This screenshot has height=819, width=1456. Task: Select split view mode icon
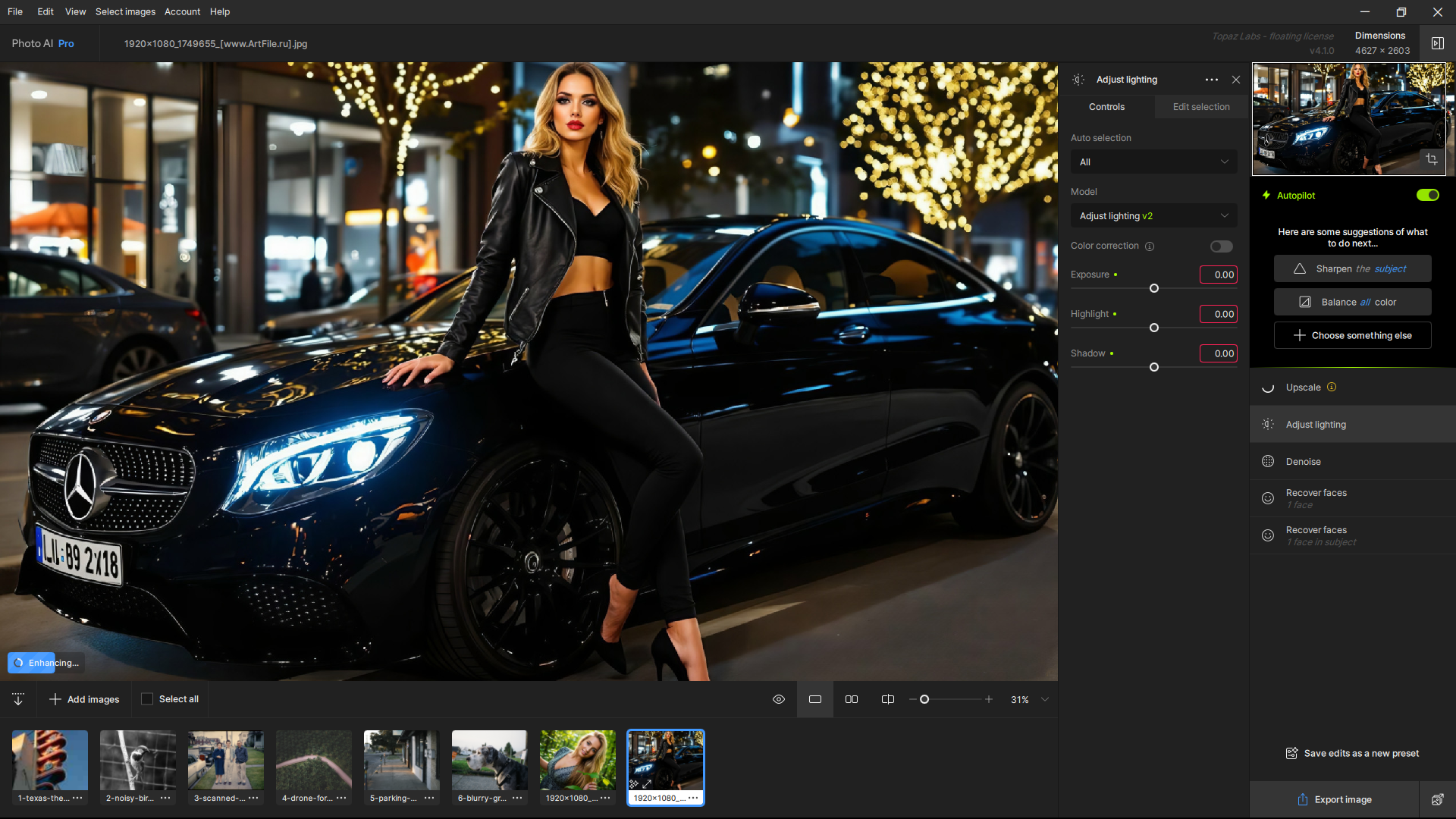(888, 699)
